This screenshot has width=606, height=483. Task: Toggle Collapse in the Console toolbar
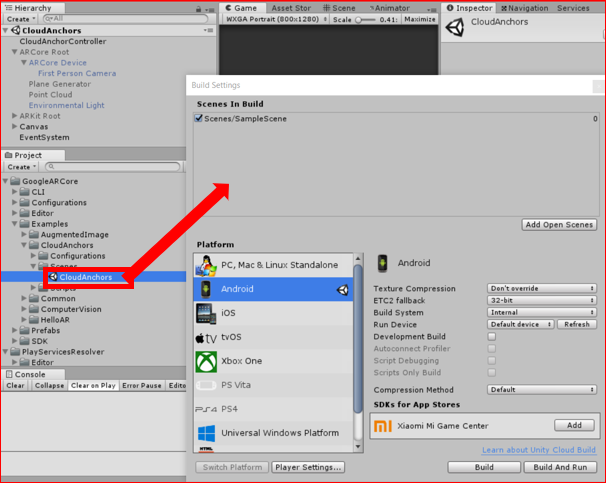(x=49, y=385)
